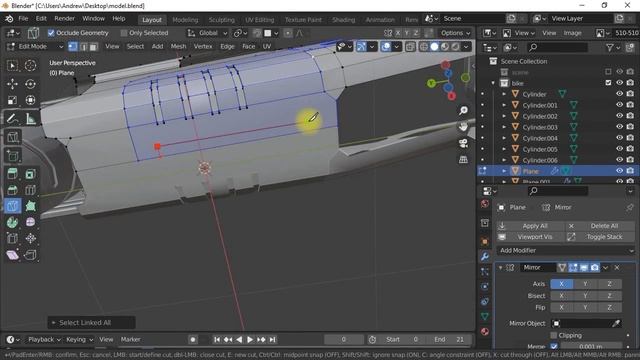Viewport: 640px width, 360px height.
Task: Toggle the bike collection checkbox
Action: pyautogui.click(x=608, y=83)
